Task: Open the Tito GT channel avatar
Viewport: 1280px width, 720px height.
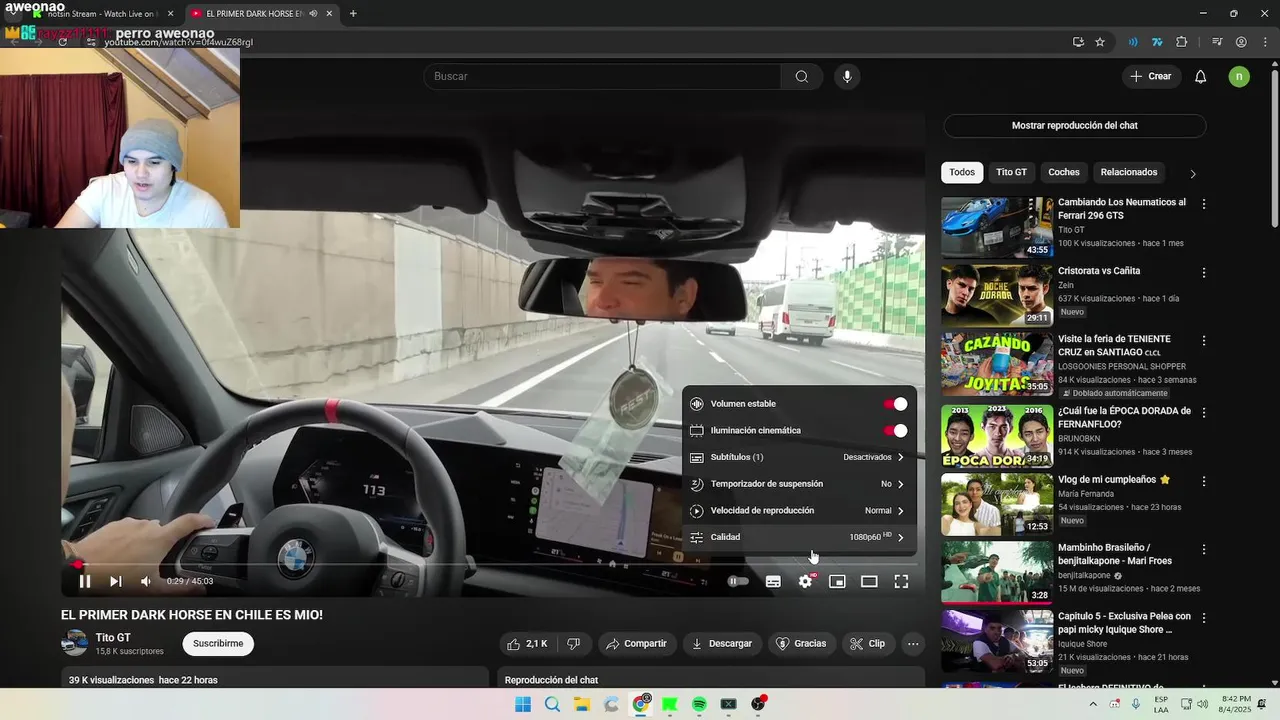Action: tap(75, 643)
